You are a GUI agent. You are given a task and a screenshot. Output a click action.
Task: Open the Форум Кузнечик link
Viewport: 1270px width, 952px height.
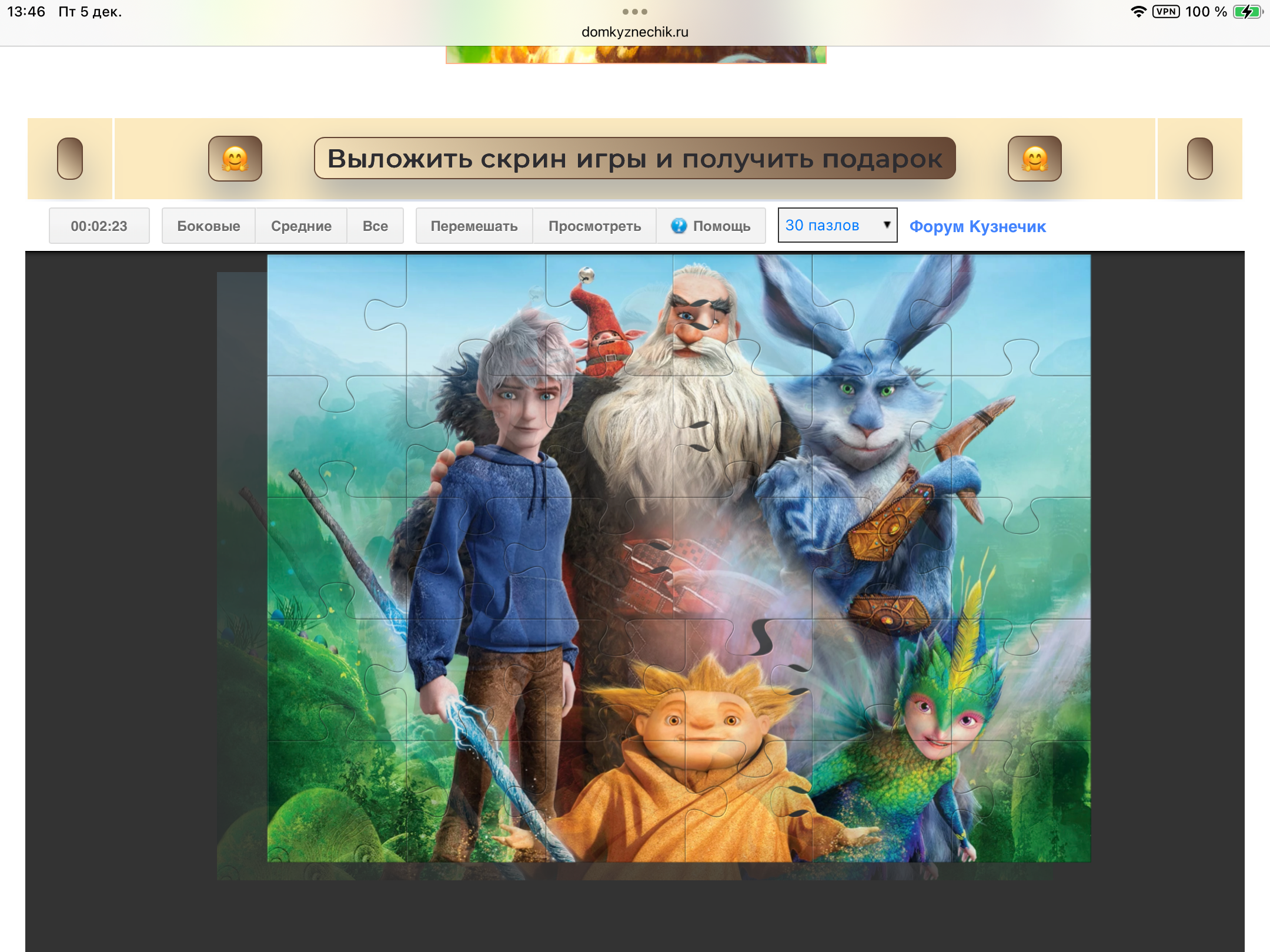pyautogui.click(x=977, y=226)
